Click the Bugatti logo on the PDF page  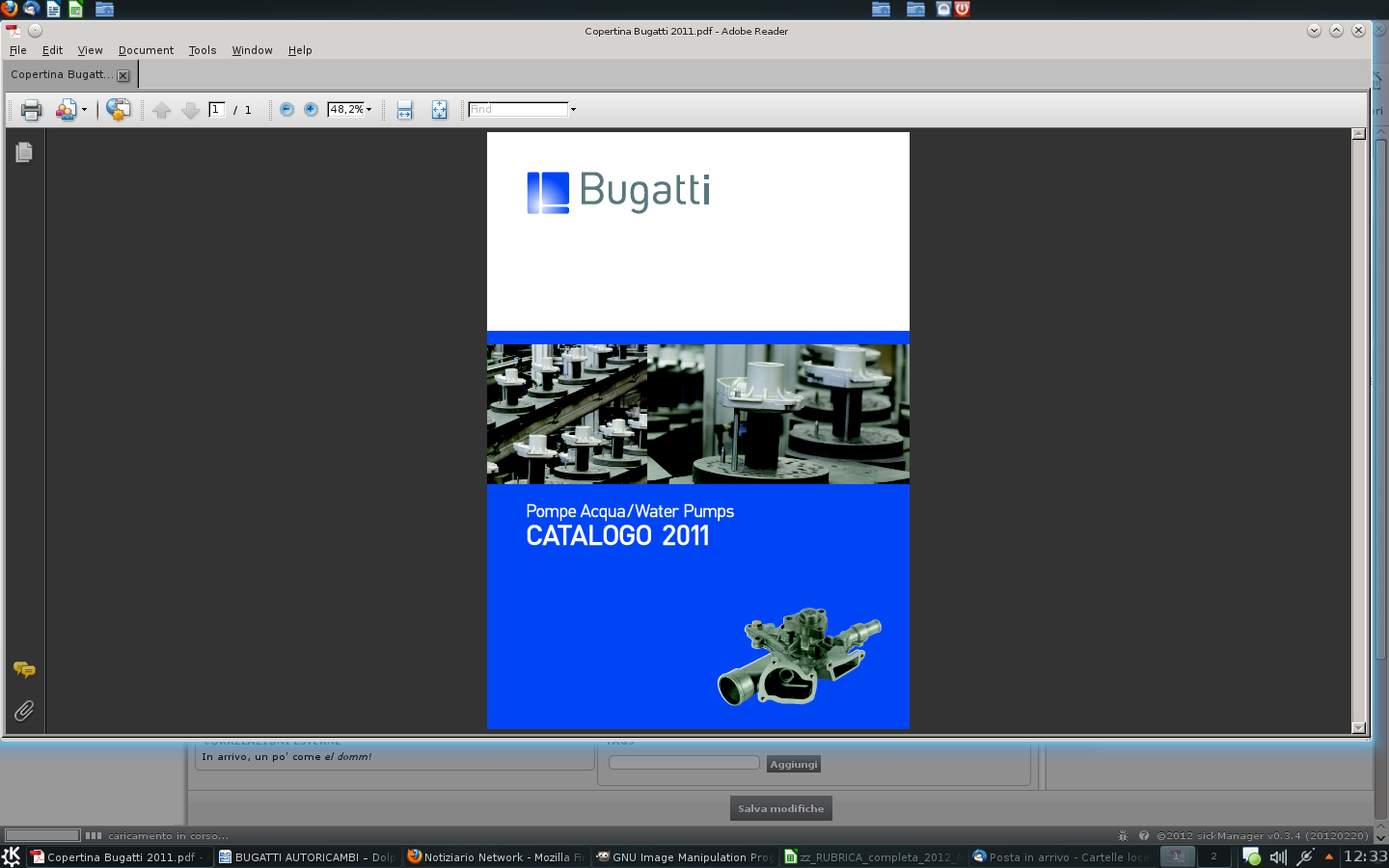618,191
